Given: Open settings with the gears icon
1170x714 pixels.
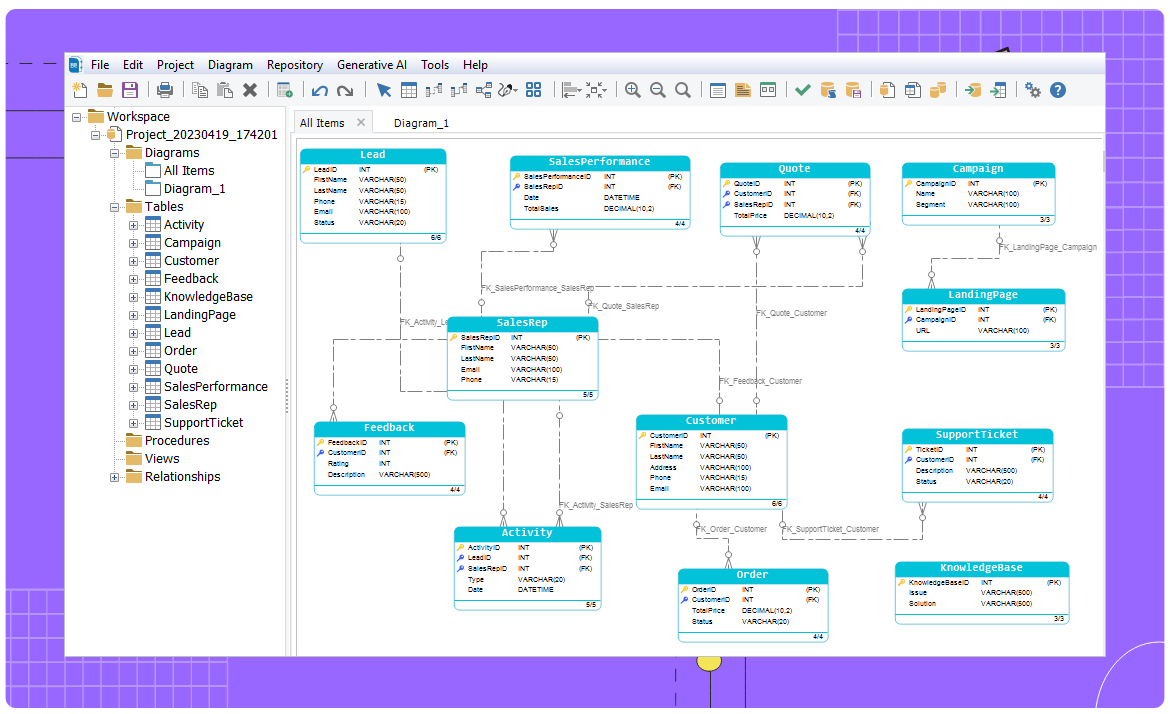Looking at the screenshot, I should tap(1033, 90).
